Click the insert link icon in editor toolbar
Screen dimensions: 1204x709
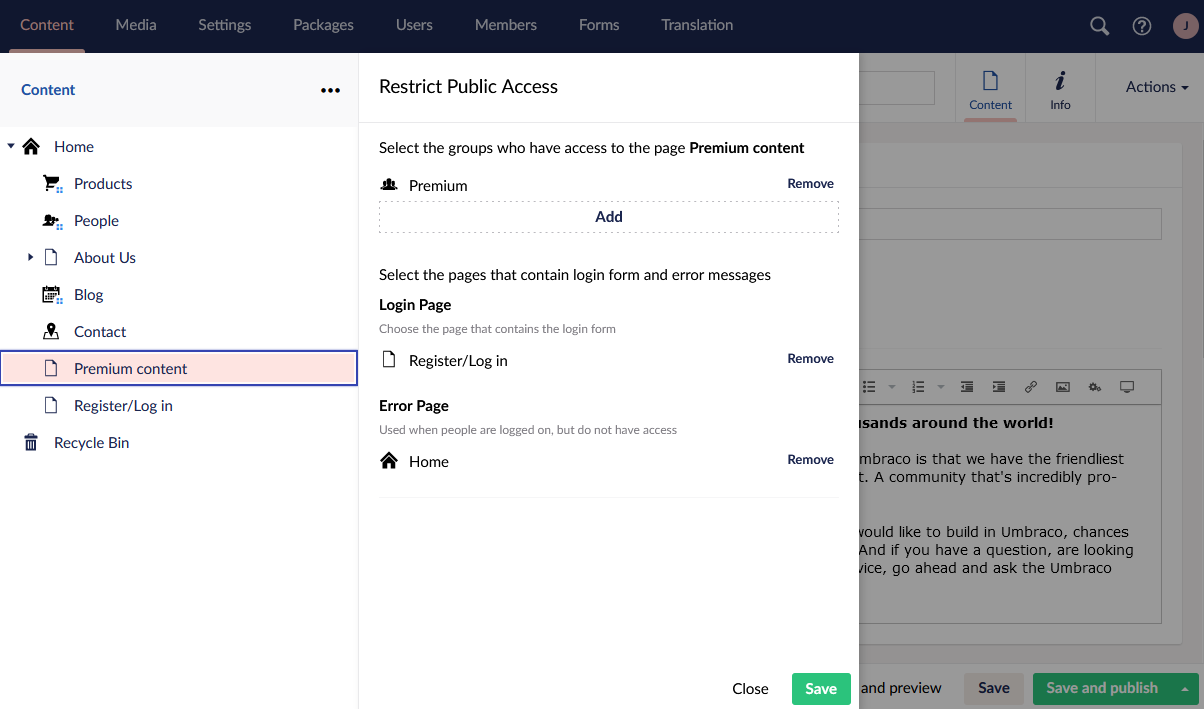point(1030,387)
